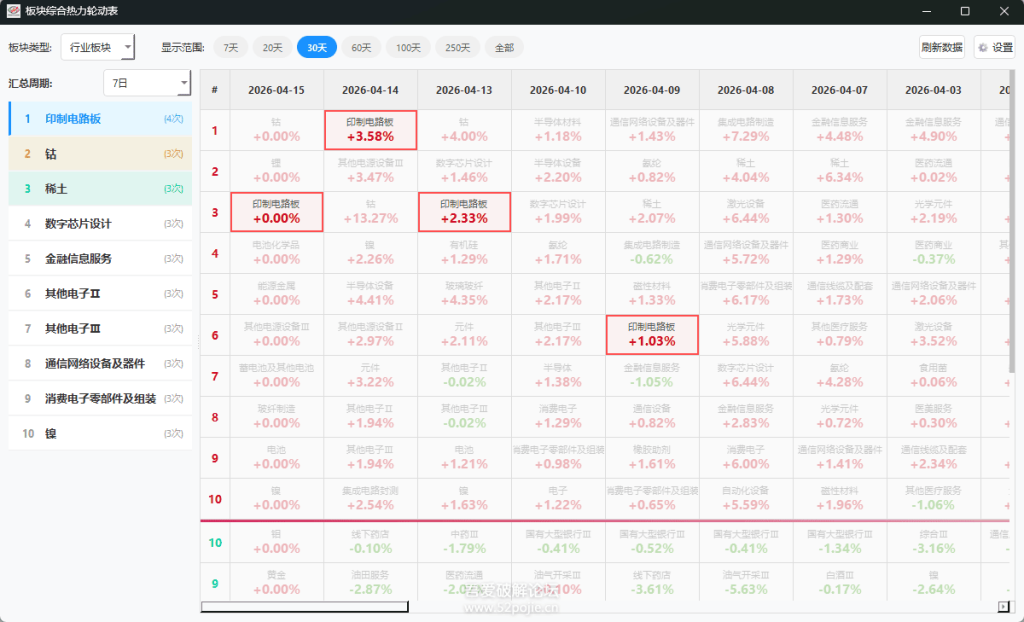Select 金融信息服务 in the ranking list
The image size is (1024, 622).
click(101, 259)
